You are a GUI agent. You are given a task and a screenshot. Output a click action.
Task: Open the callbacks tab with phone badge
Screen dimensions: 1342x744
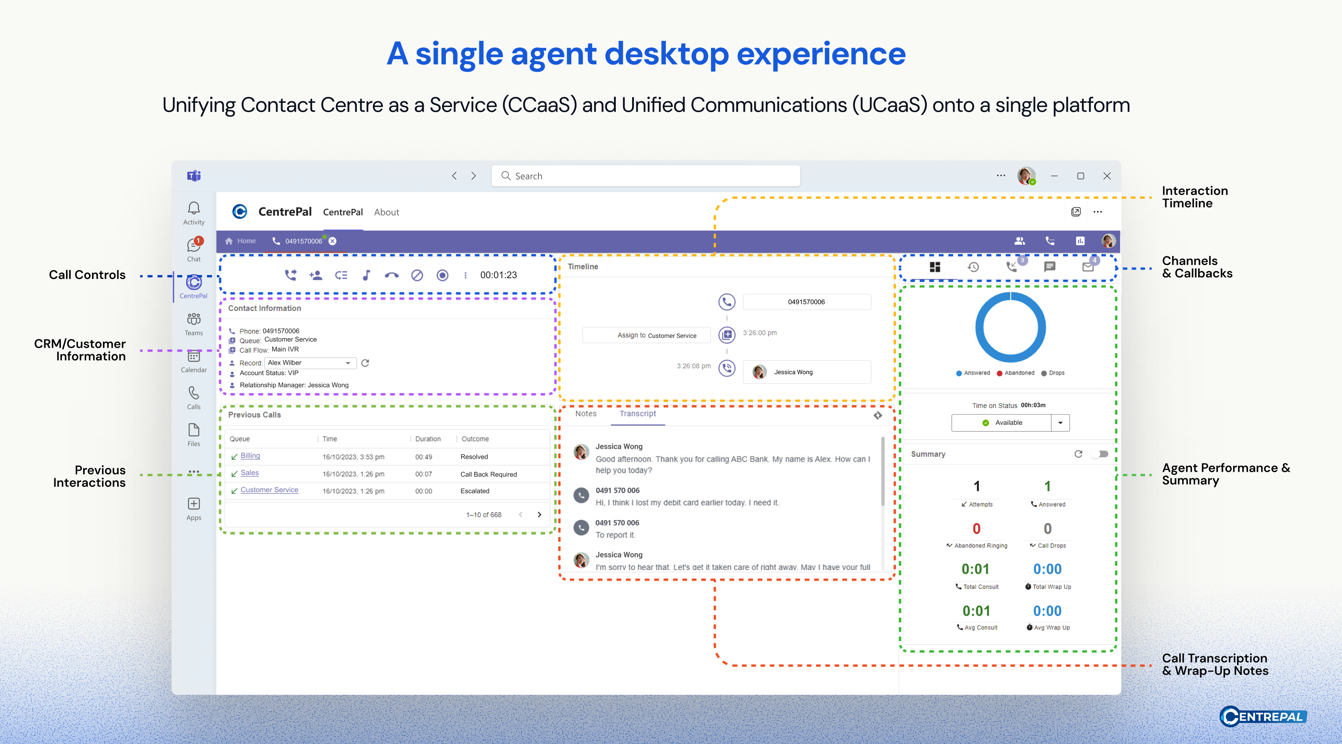pyautogui.click(x=1012, y=266)
